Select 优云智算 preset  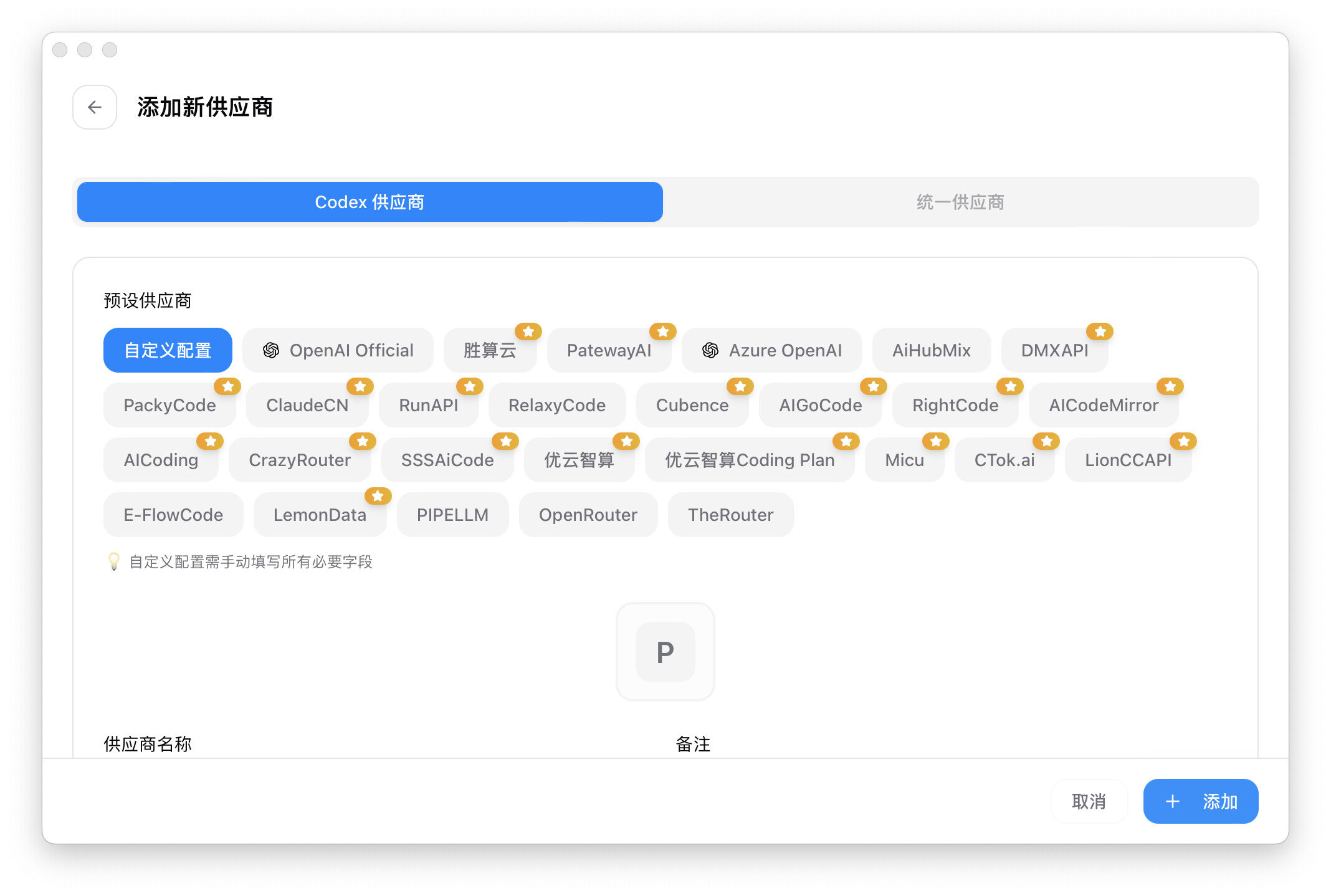580,460
